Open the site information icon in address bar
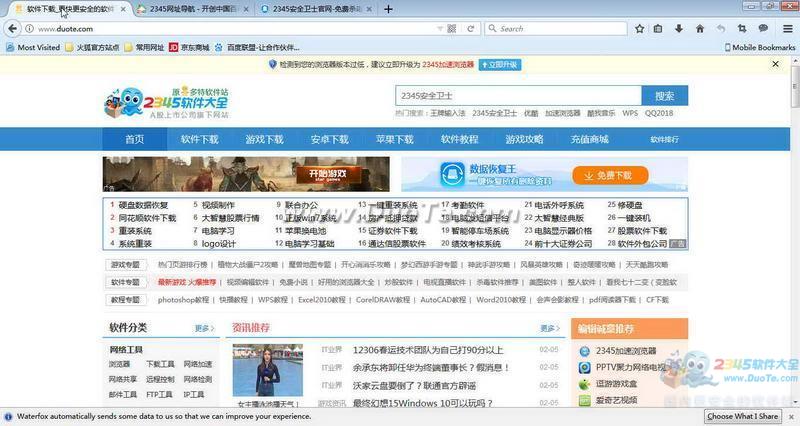The width and height of the screenshot is (800, 426). coord(30,29)
